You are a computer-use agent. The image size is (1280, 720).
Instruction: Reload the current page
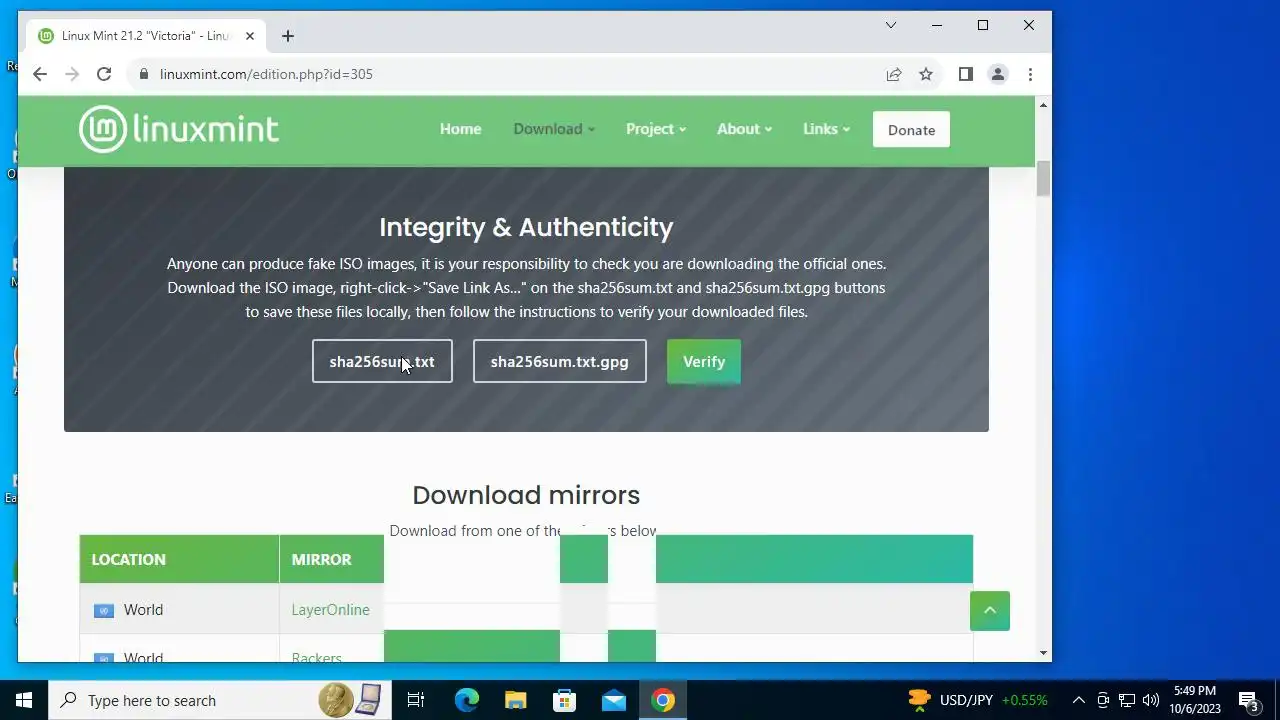point(104,74)
